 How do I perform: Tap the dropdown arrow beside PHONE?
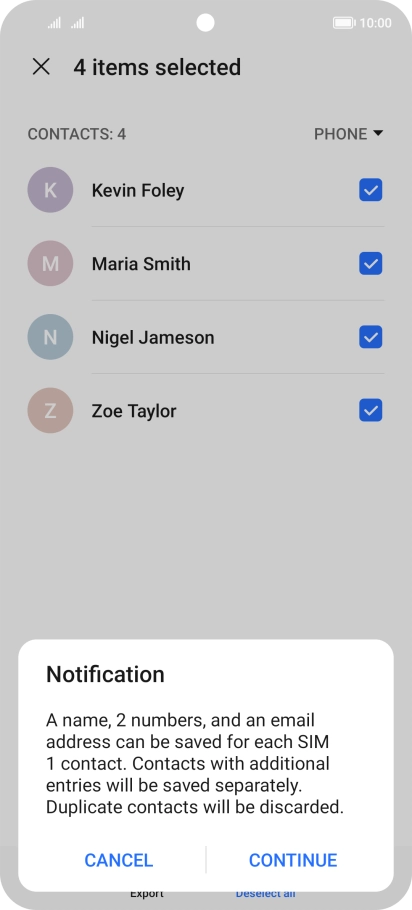[378, 133]
